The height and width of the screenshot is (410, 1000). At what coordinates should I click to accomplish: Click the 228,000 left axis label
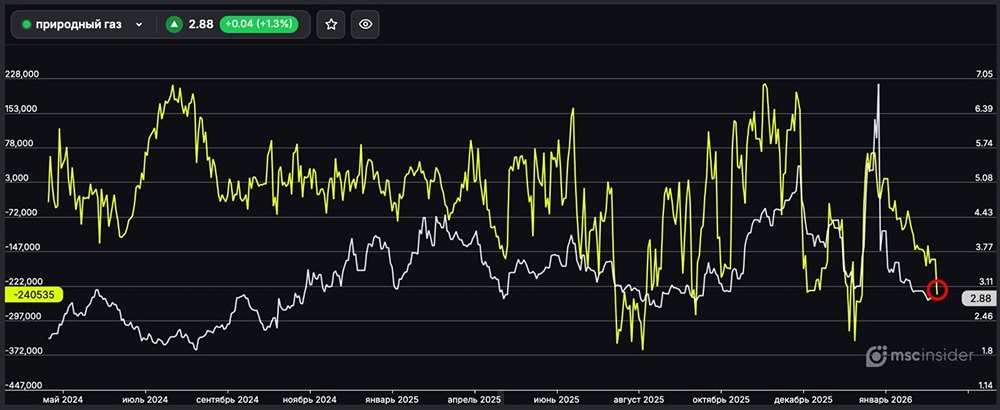[x=20, y=74]
